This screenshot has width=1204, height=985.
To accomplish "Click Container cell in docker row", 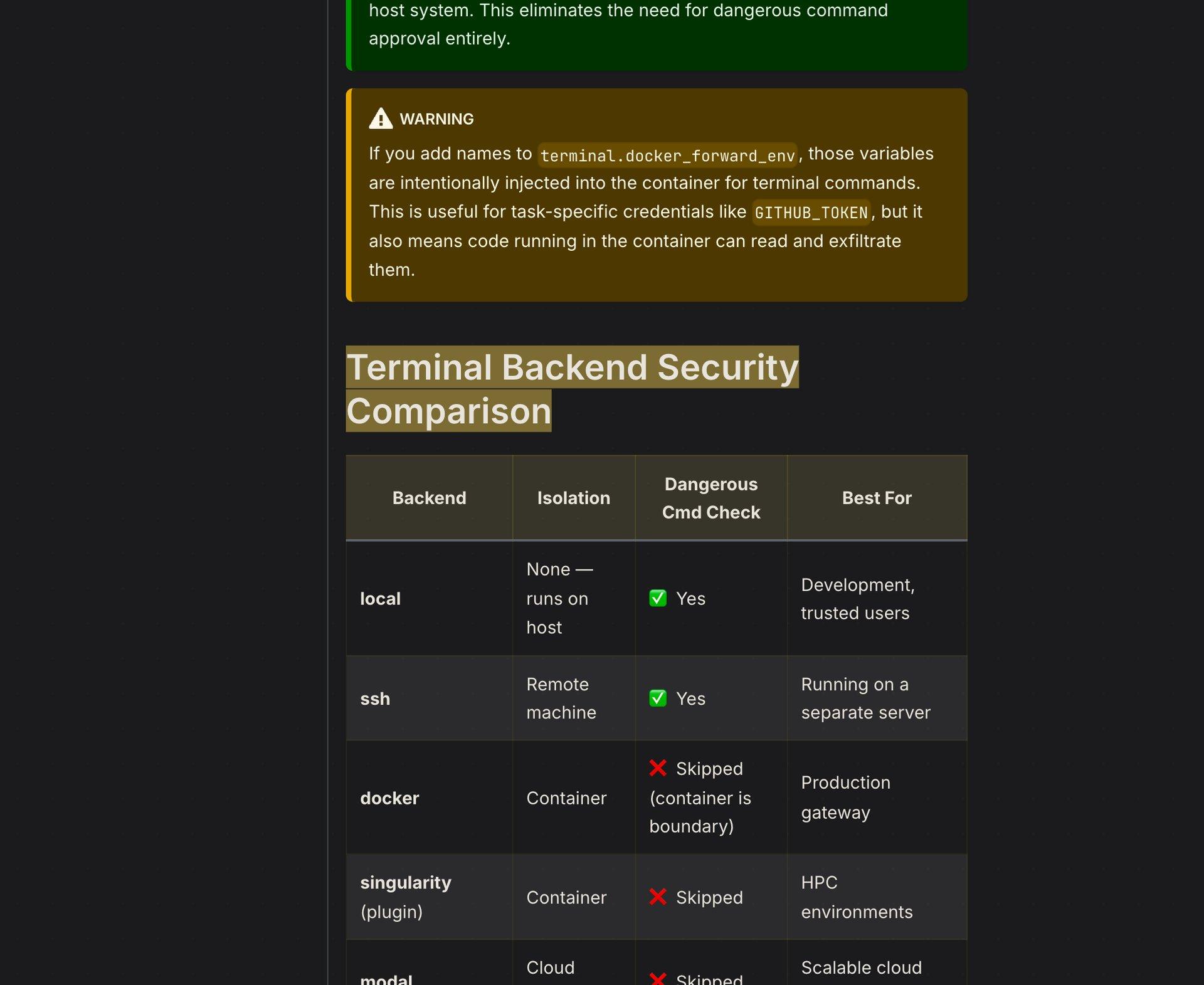I will point(574,798).
